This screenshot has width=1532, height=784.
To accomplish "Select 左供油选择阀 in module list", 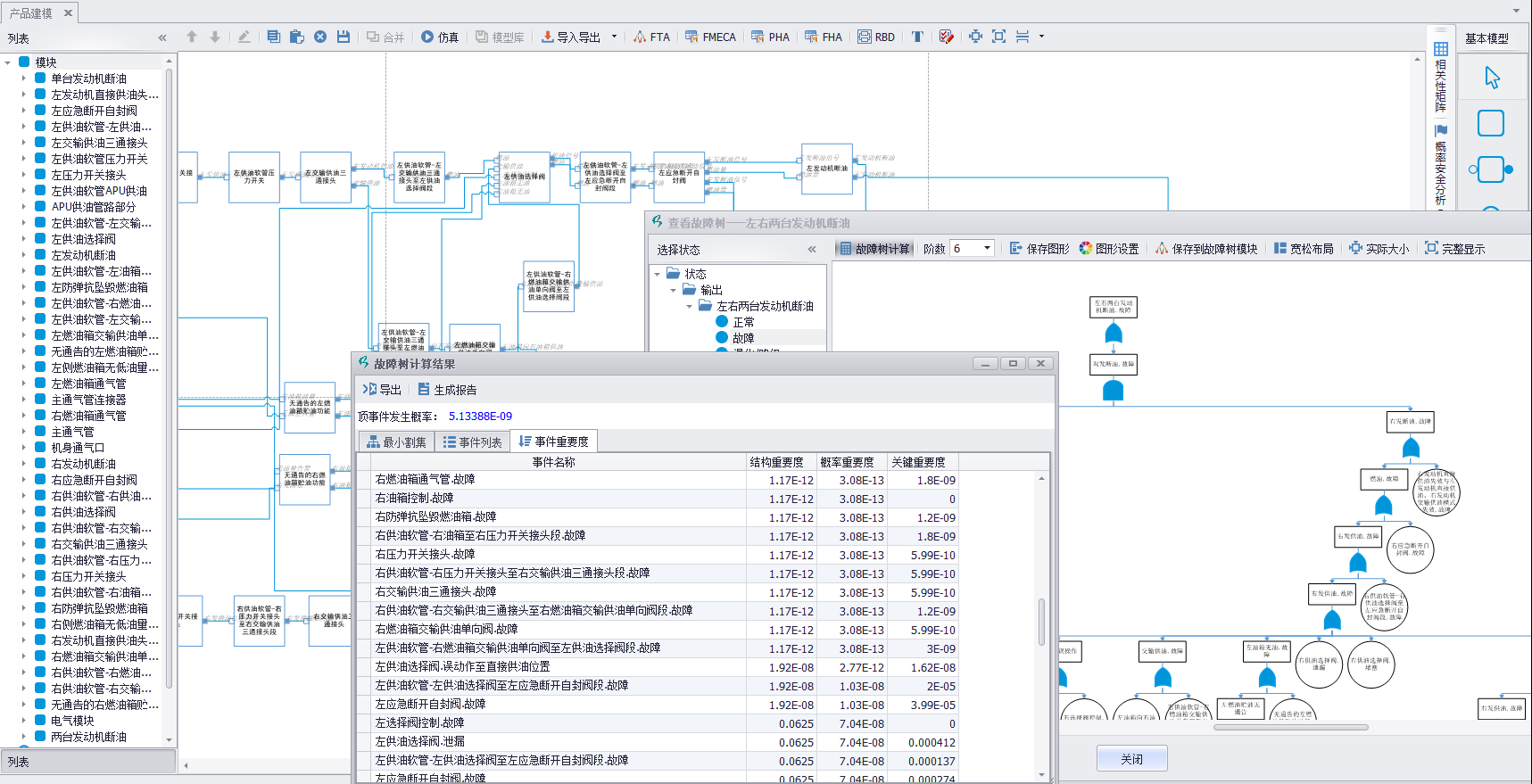I will tap(83, 239).
